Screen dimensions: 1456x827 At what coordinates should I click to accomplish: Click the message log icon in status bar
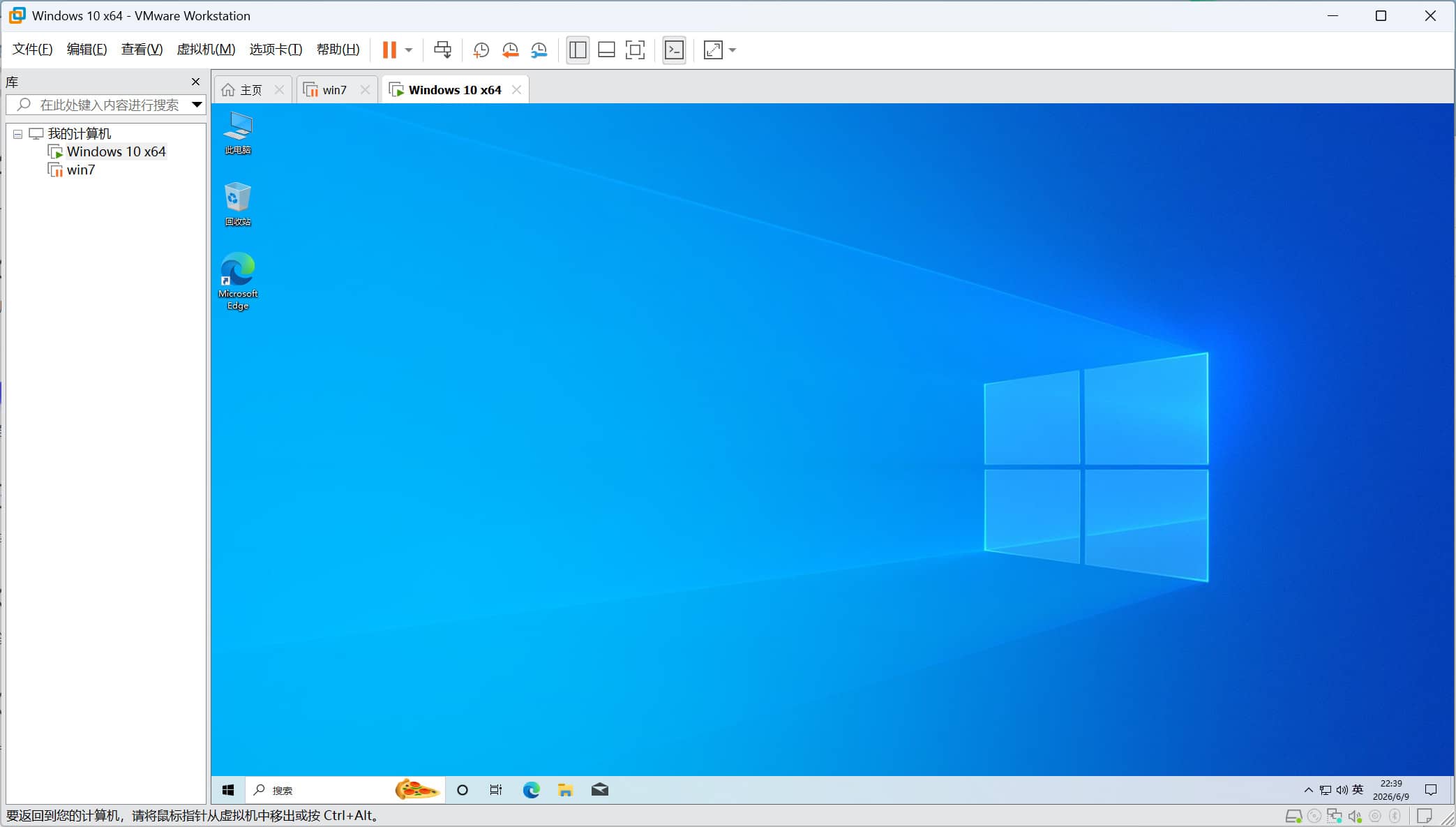pos(1425,816)
